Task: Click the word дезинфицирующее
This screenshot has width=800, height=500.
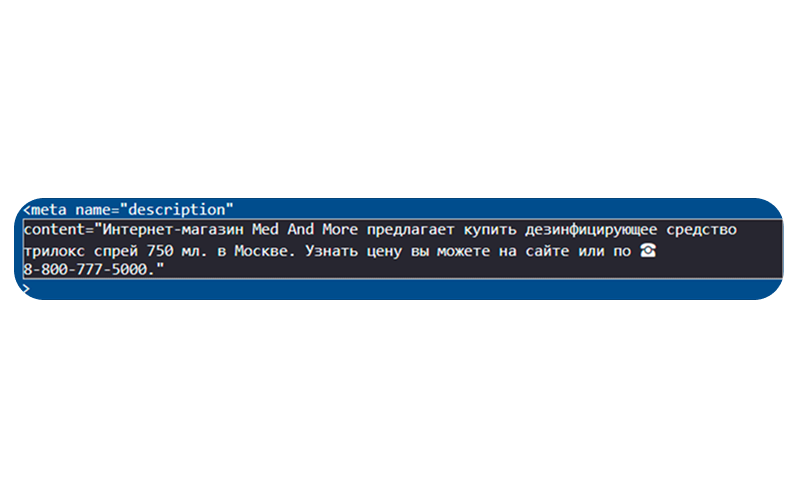Action: coord(591,231)
